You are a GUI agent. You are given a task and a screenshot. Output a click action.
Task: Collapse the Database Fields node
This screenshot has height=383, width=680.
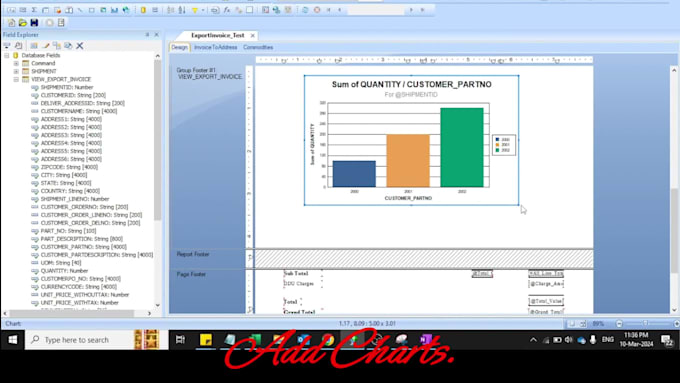[x=7, y=56]
